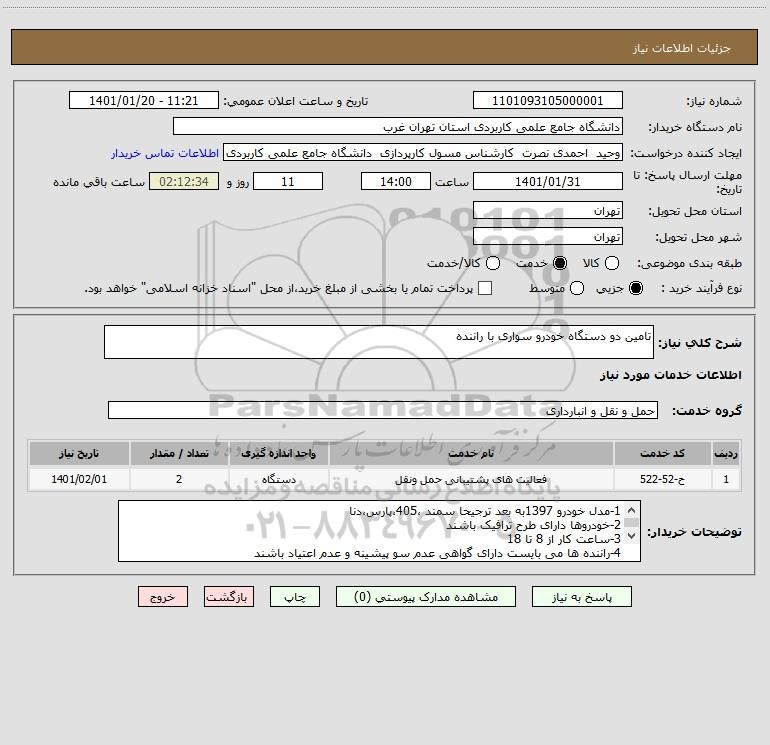The width and height of the screenshot is (770, 745).
Task: Click the deadline date field 1401/01/31
Action: point(548,181)
